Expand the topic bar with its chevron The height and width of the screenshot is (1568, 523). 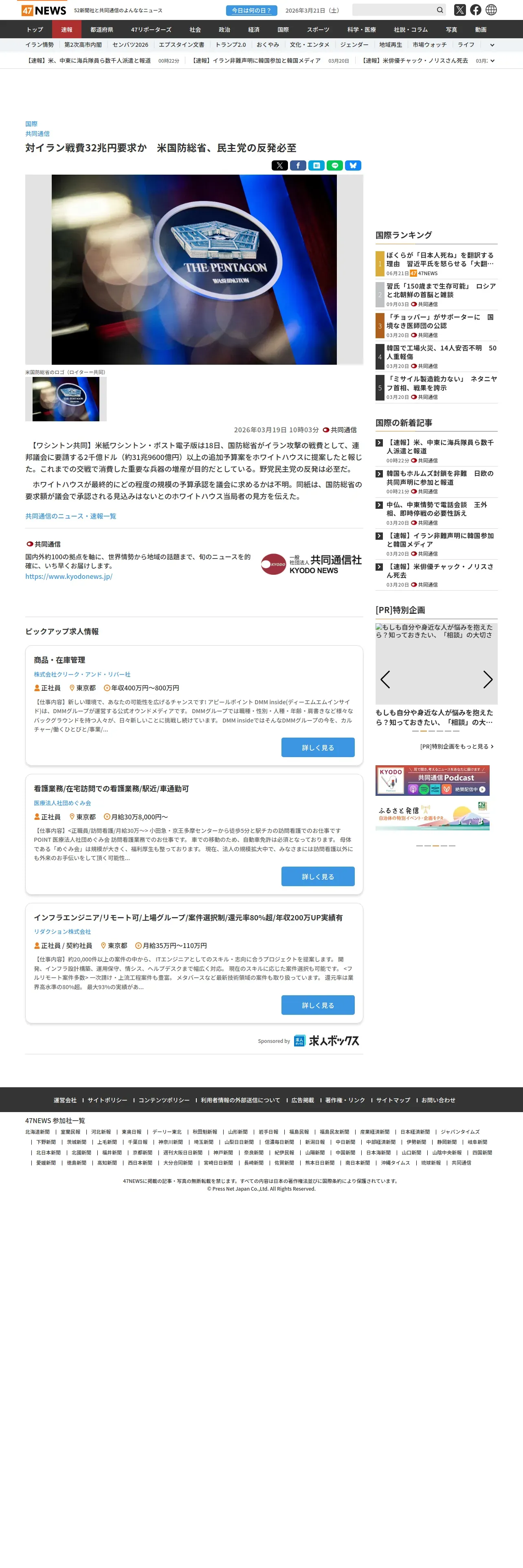click(492, 45)
